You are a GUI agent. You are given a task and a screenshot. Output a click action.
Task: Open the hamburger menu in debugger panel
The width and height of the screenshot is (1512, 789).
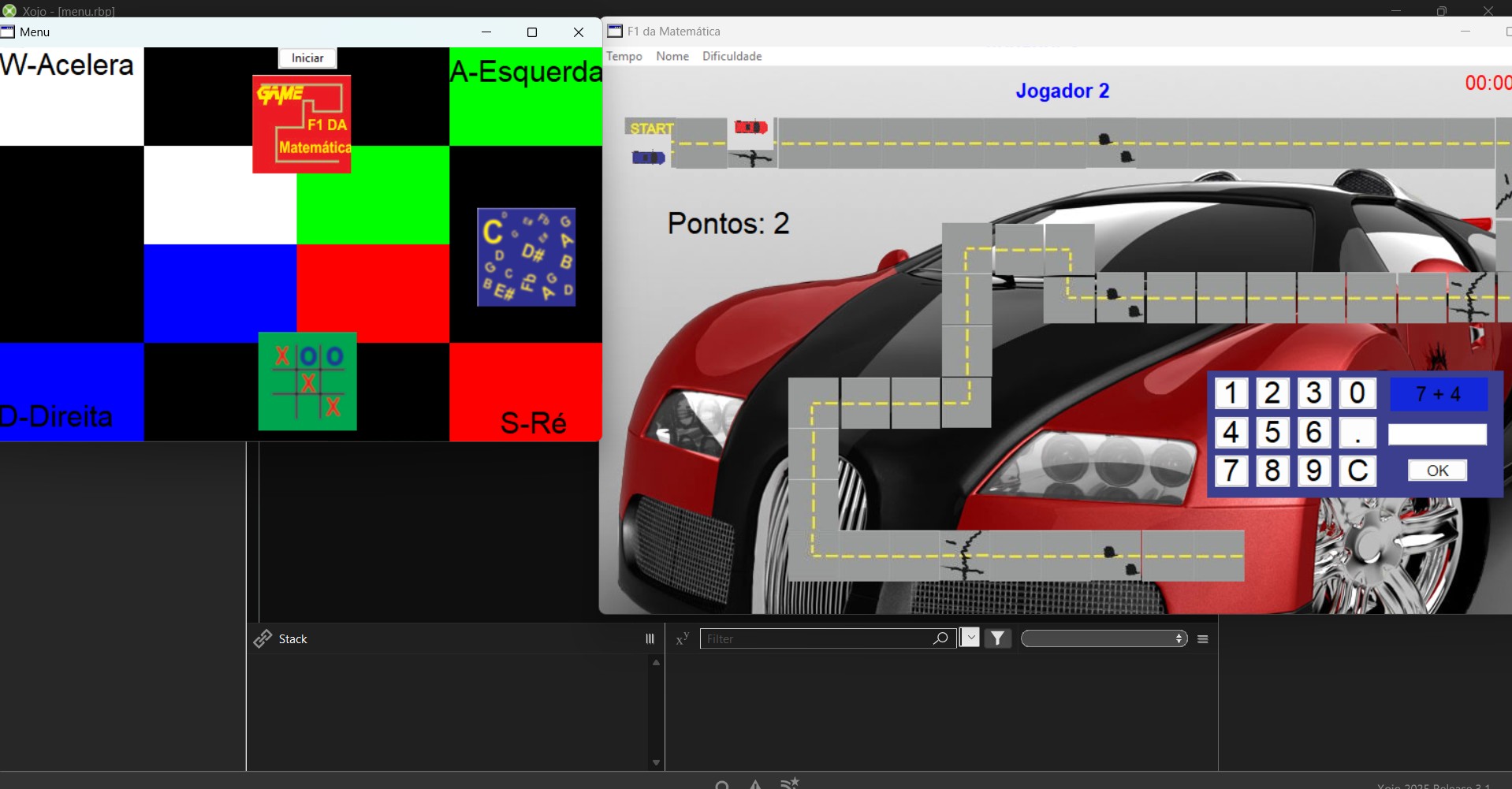tap(1203, 639)
